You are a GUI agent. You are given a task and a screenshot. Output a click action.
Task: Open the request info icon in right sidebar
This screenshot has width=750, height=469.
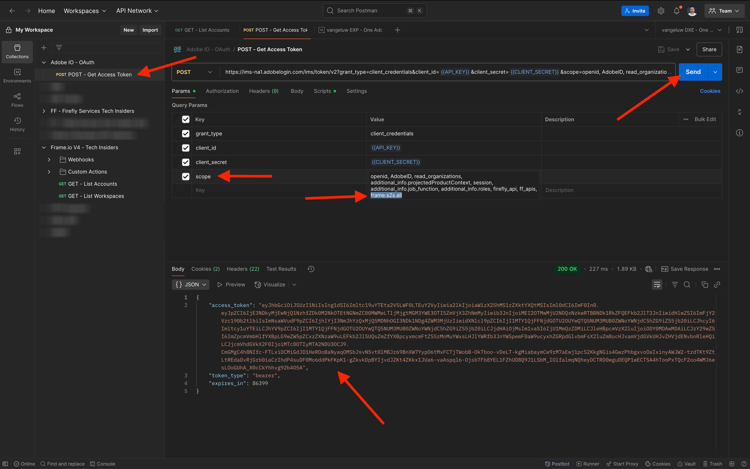coord(739,132)
